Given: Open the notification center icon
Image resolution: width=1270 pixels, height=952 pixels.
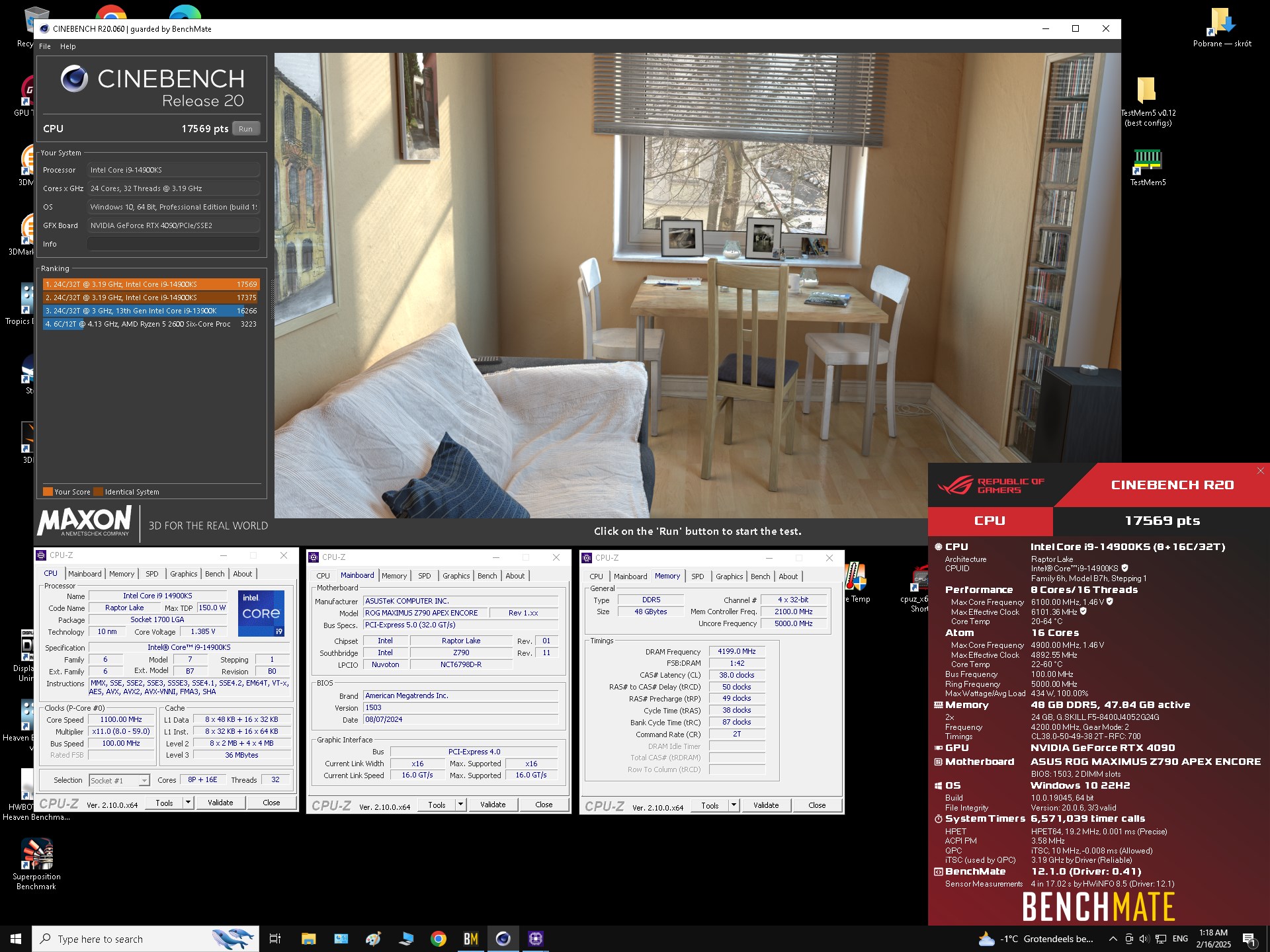Looking at the screenshot, I should pyautogui.click(x=1249, y=939).
